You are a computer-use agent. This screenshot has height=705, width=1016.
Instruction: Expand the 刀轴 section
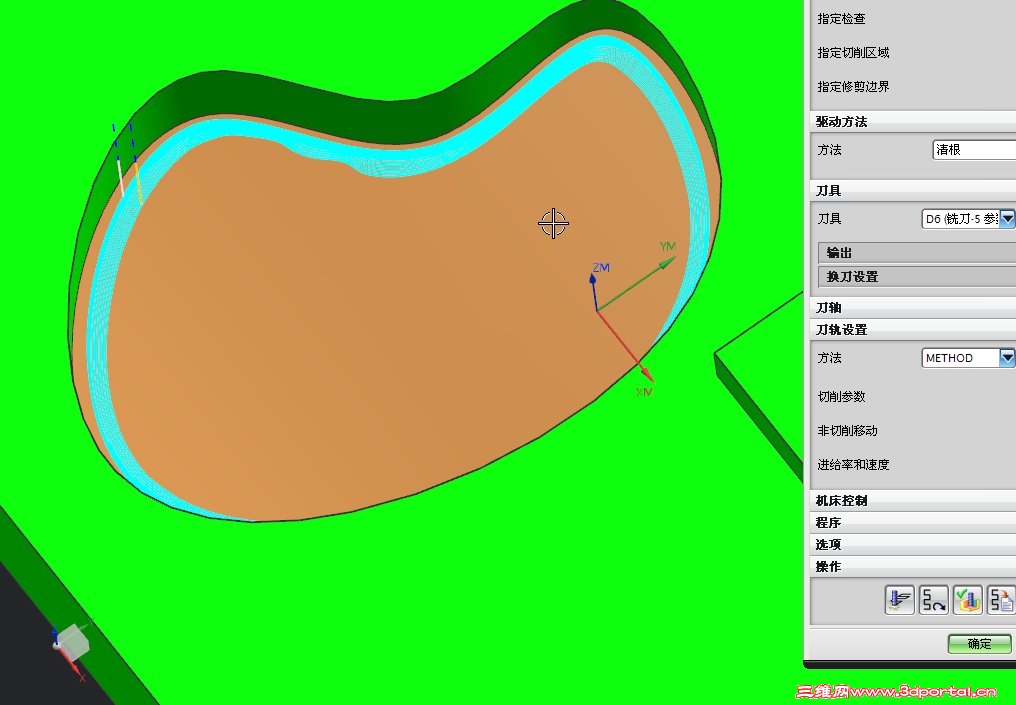pyautogui.click(x=914, y=307)
